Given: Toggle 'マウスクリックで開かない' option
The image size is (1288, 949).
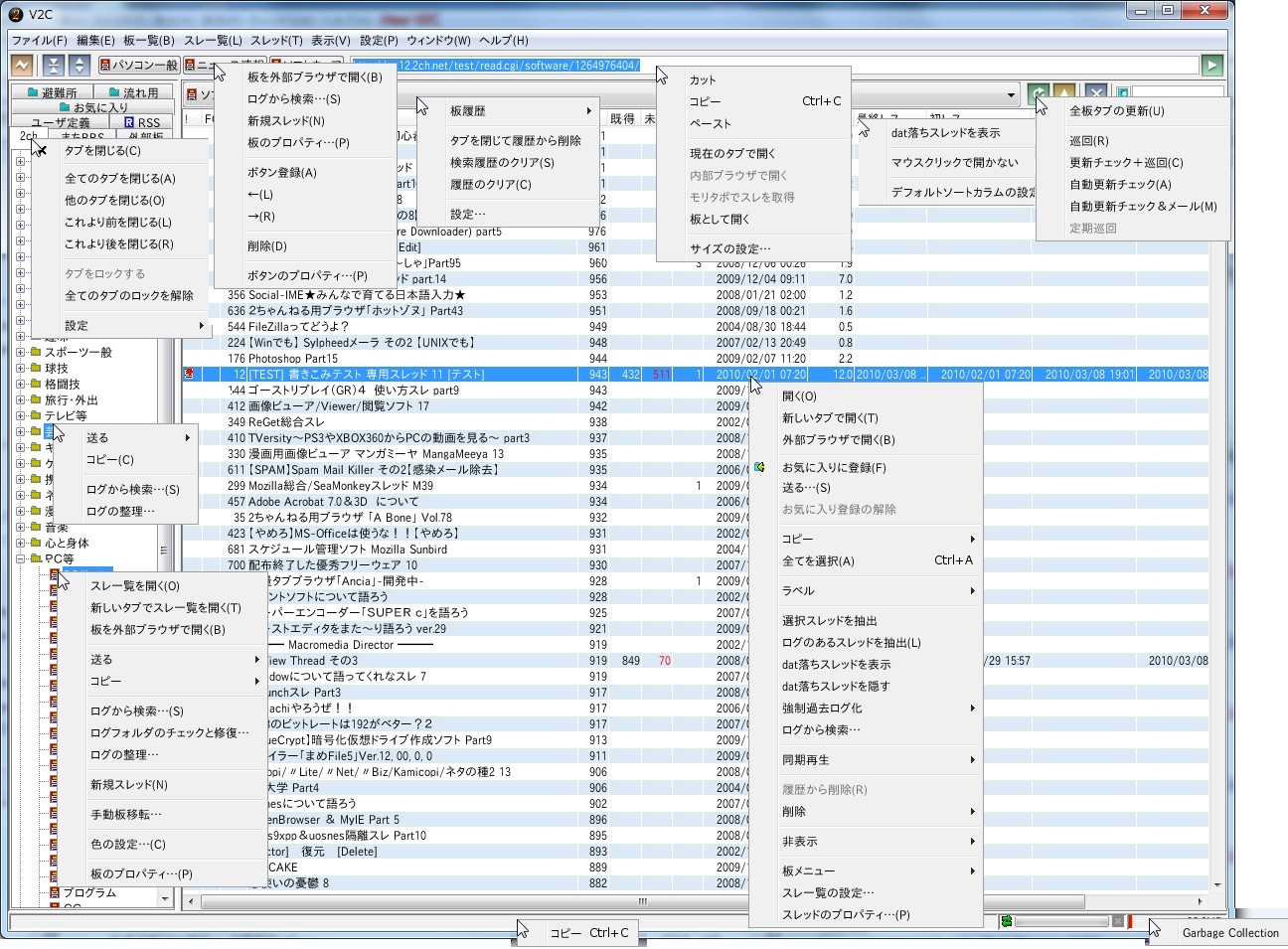Looking at the screenshot, I should pyautogui.click(x=954, y=163).
